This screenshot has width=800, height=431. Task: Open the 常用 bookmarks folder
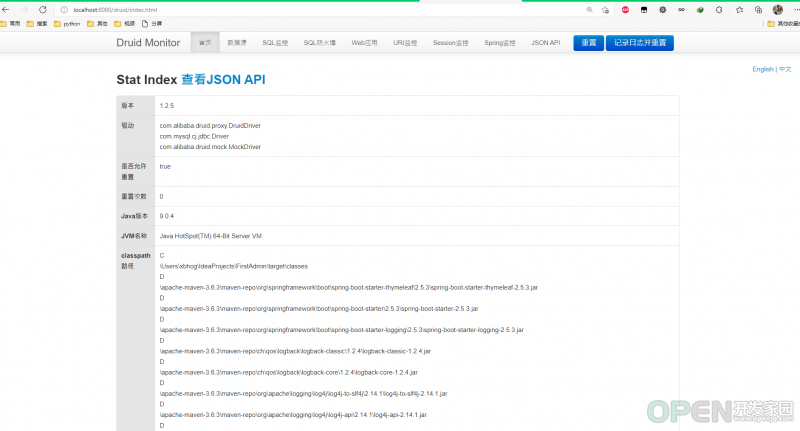click(10, 23)
